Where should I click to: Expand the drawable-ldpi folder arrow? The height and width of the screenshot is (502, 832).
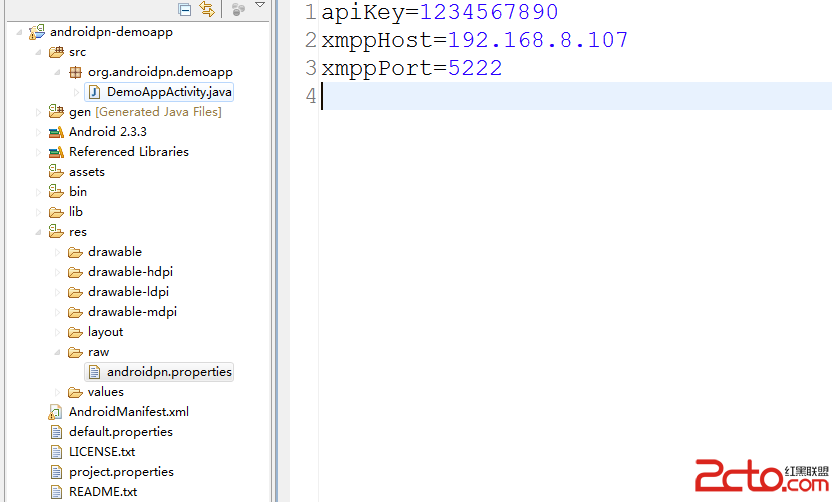pos(57,292)
